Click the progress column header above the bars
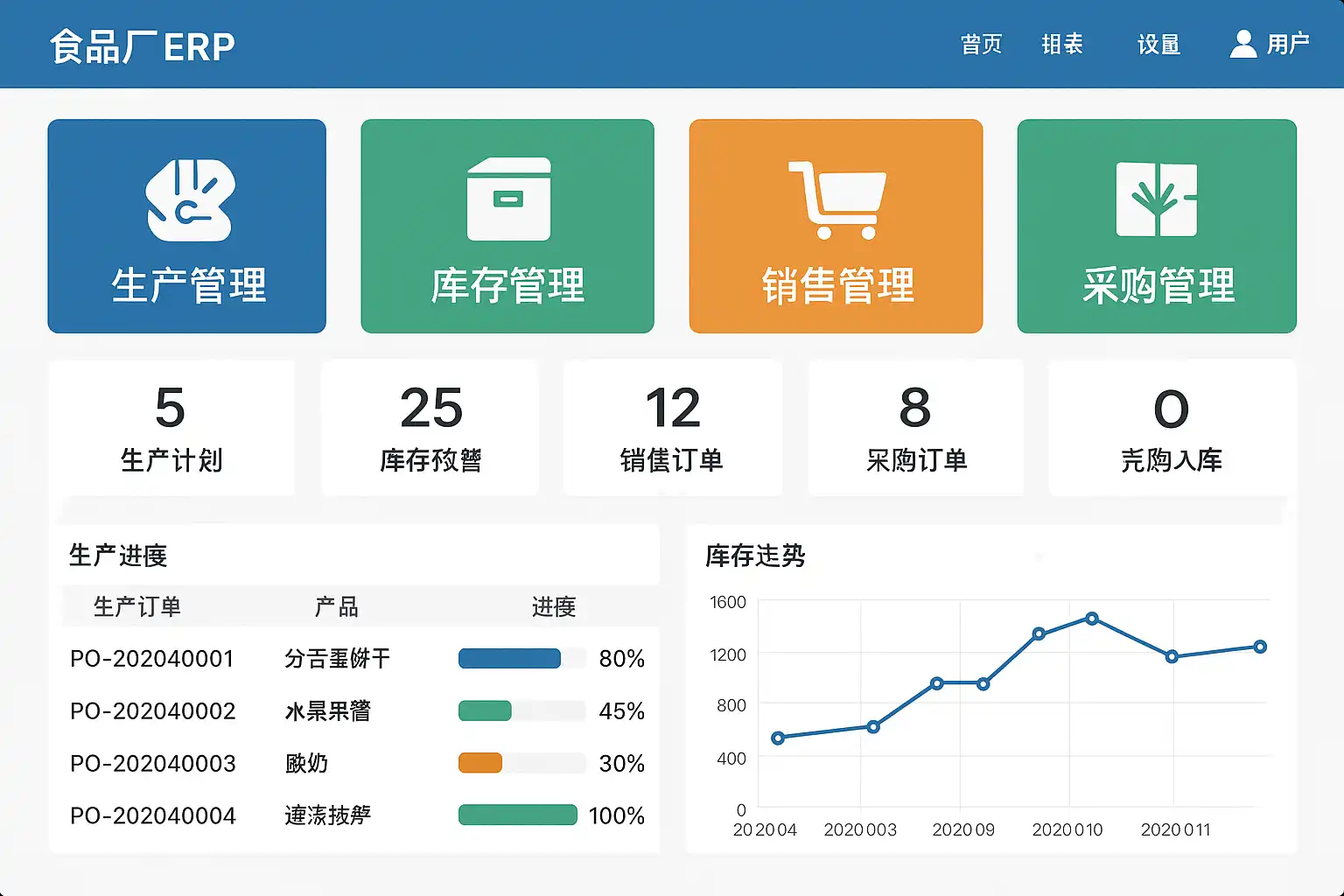Viewport: 1344px width, 896px height. coord(554,606)
